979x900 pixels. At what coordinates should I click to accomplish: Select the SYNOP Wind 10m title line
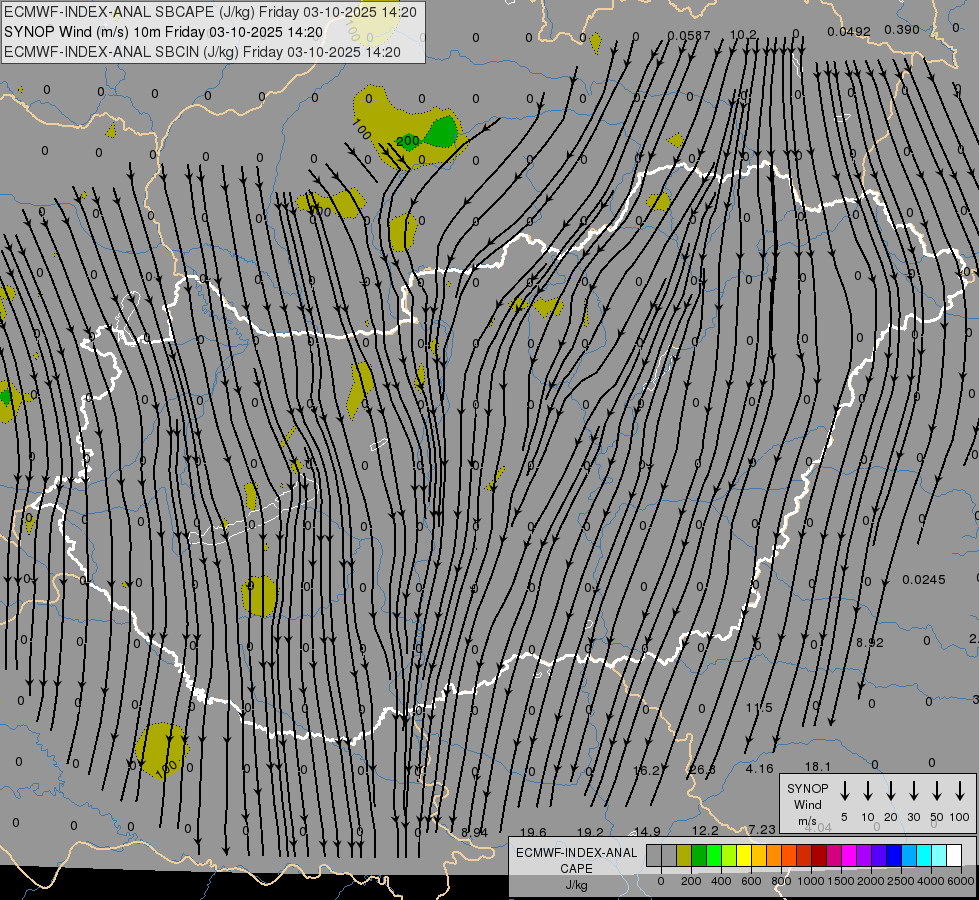162,32
